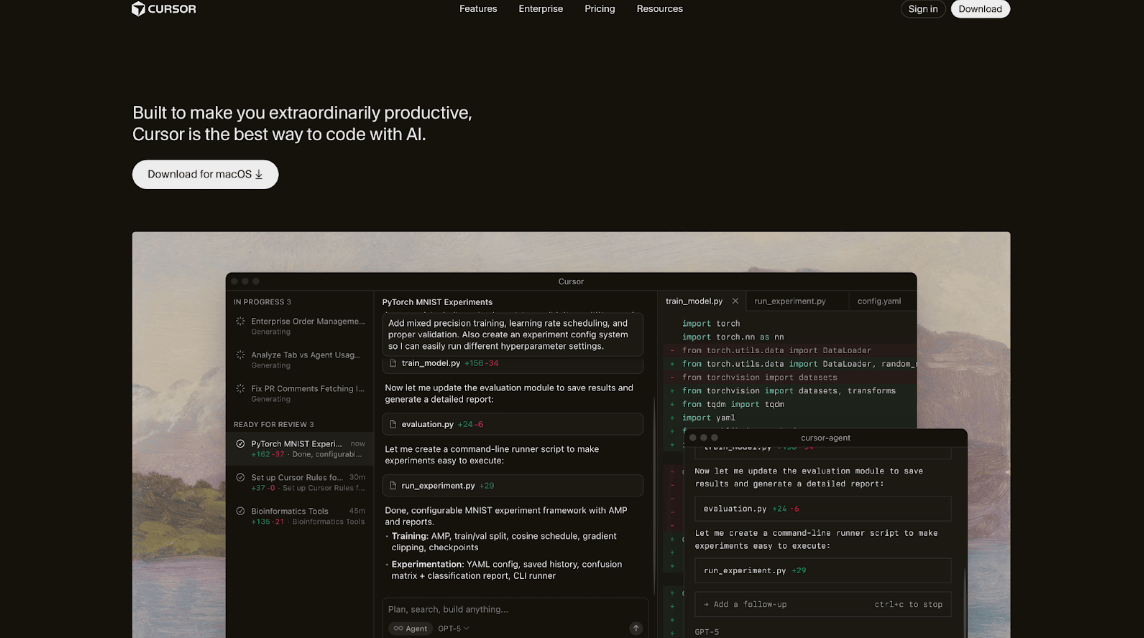This screenshot has width=1144, height=638.
Task: Click spinner icon beside Analyze Tab vs Agent
Action: click(x=240, y=355)
